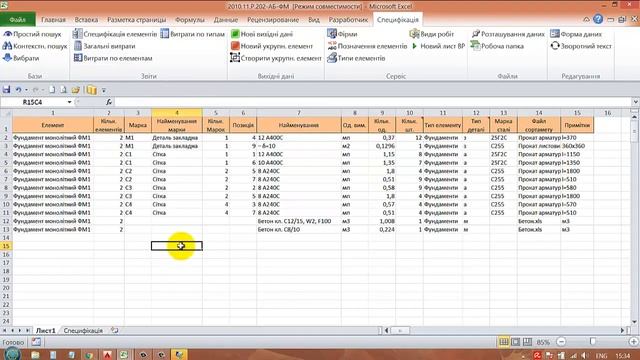Open the Данные ribbon tab

coord(226,20)
